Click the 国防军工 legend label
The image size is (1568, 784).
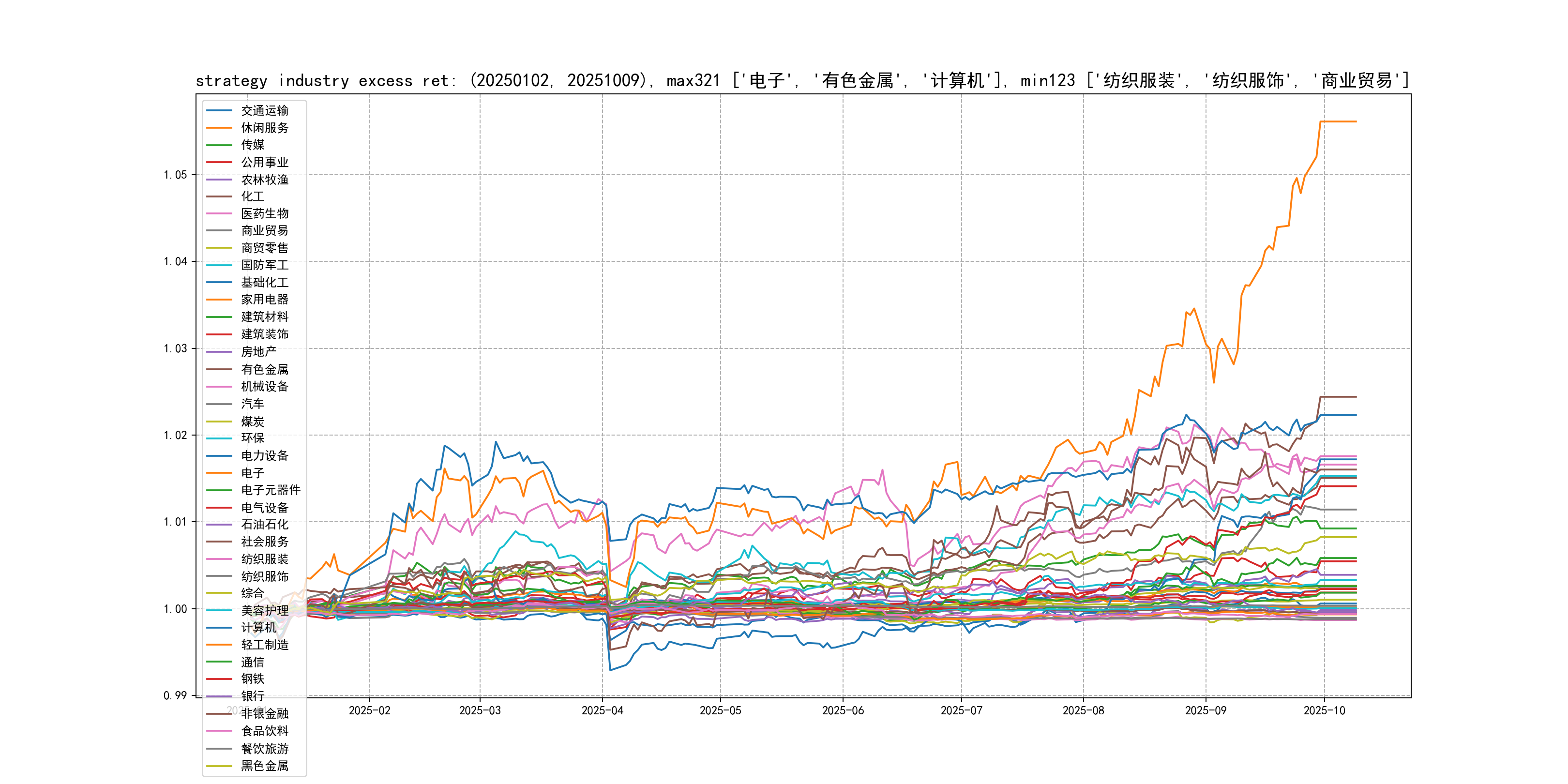coord(264,265)
